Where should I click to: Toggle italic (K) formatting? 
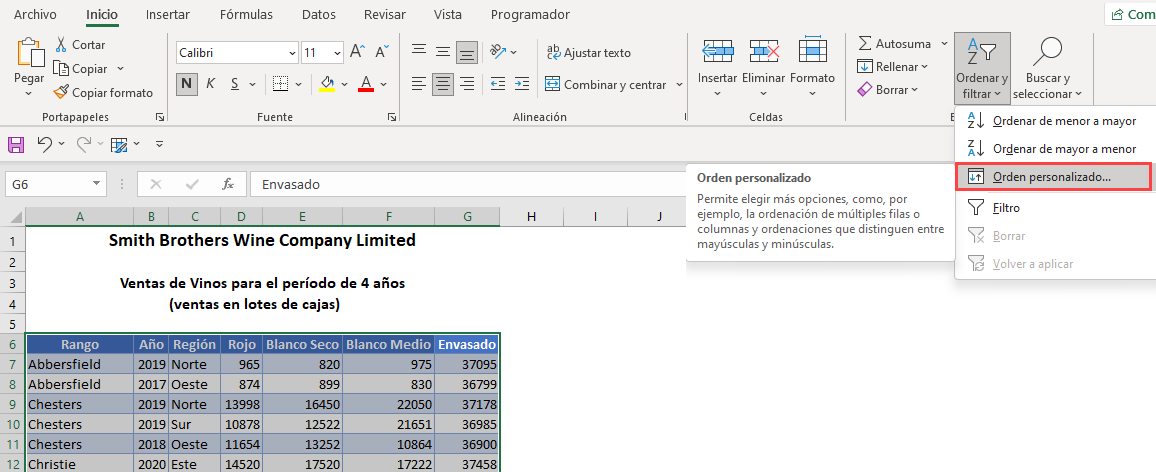pyautogui.click(x=210, y=83)
